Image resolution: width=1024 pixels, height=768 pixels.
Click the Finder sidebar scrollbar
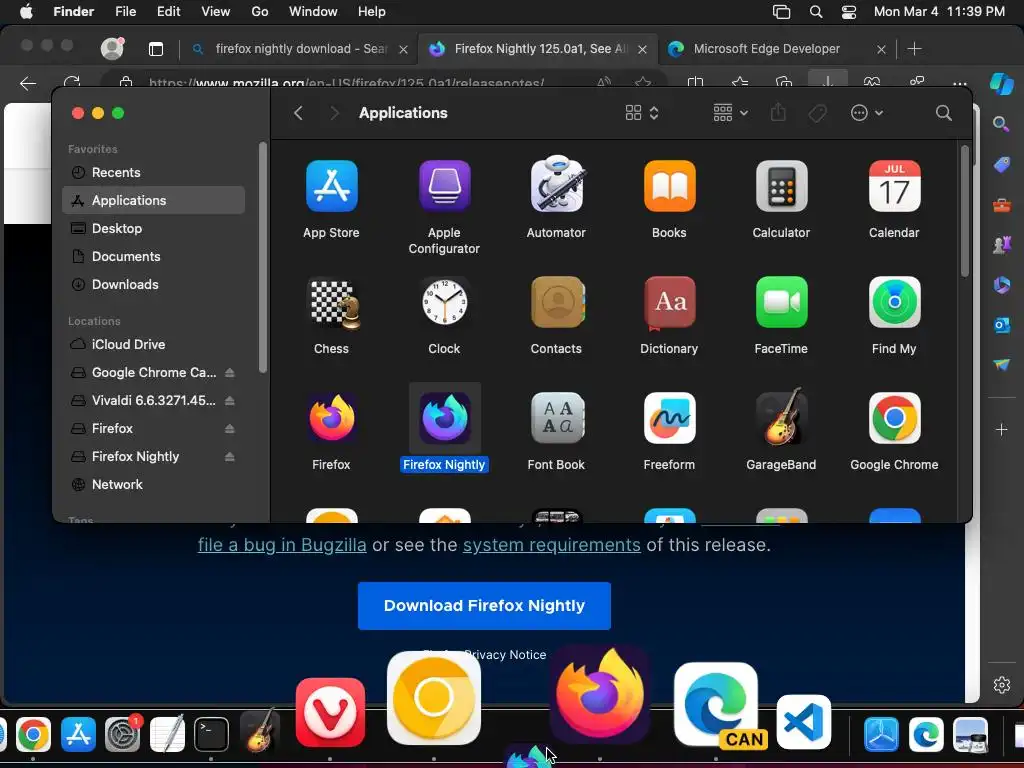[x=263, y=257]
